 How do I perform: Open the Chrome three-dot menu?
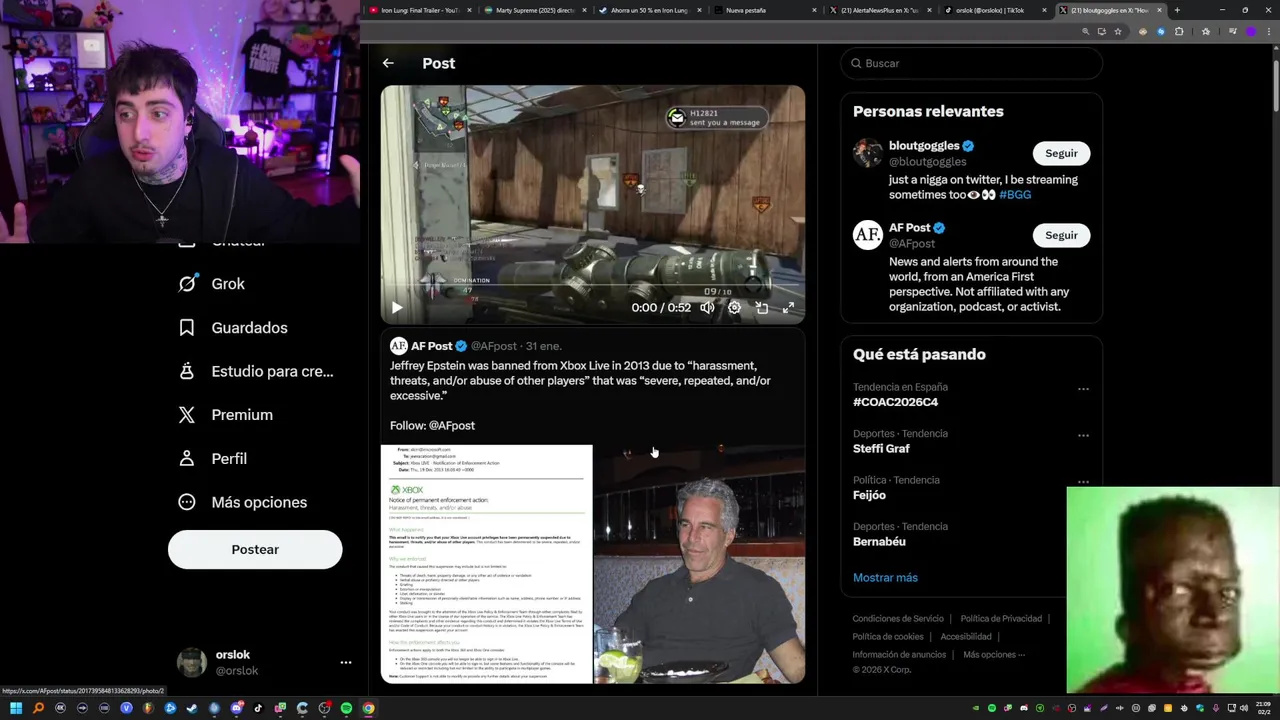(x=1268, y=32)
